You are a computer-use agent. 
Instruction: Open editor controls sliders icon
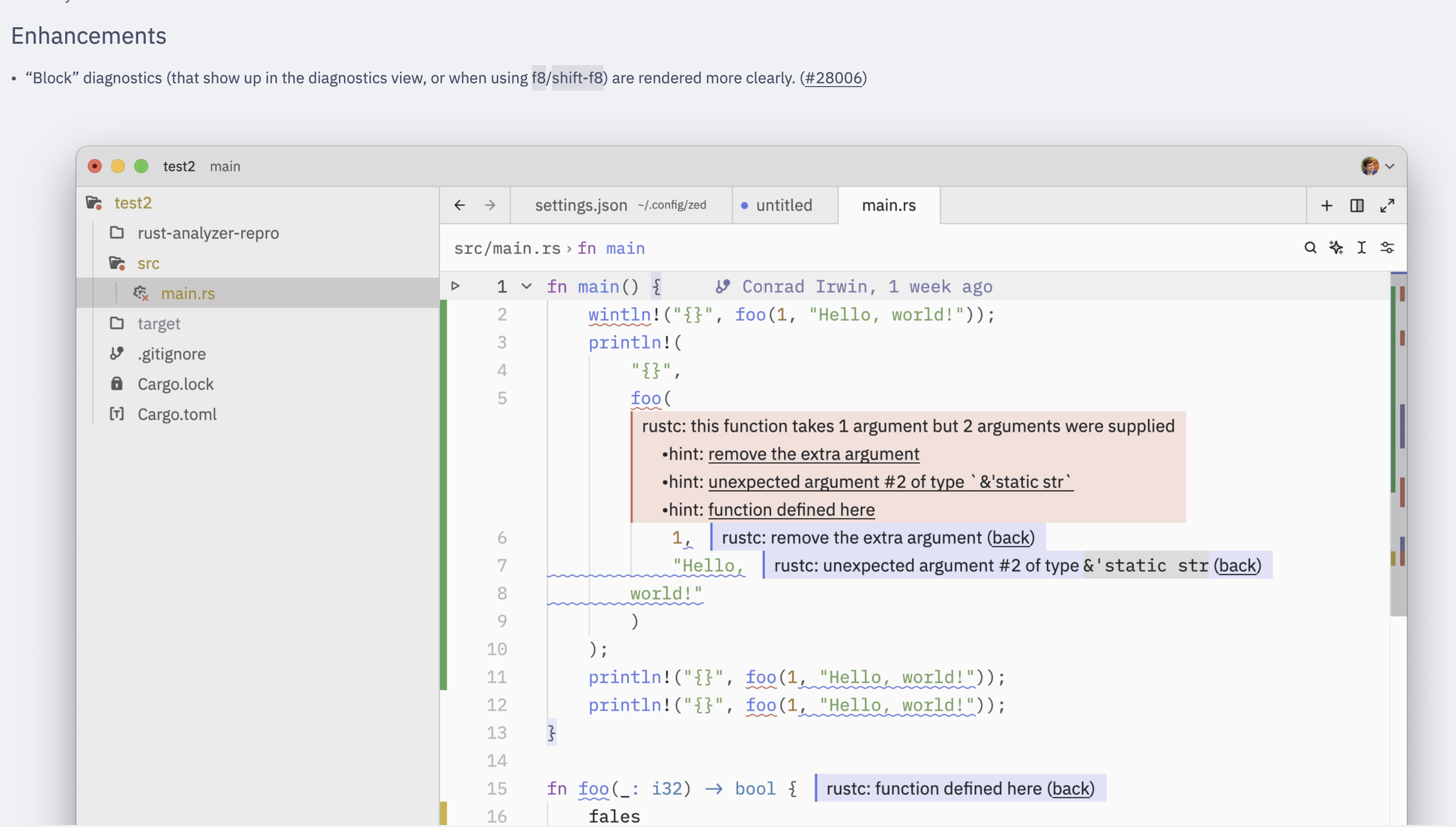1387,248
